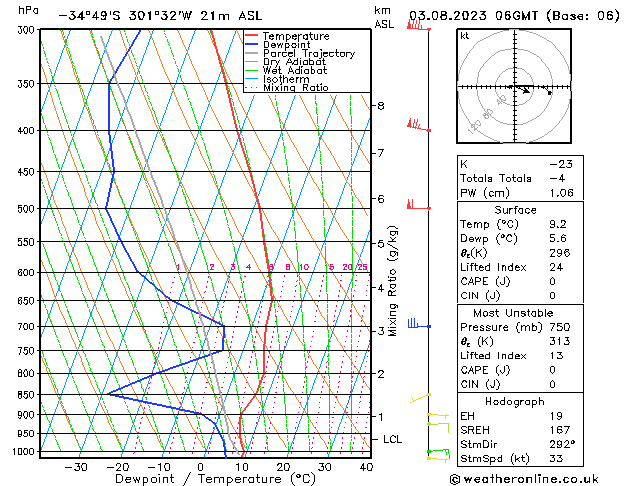Click the Hodograph section heading

[515, 402]
